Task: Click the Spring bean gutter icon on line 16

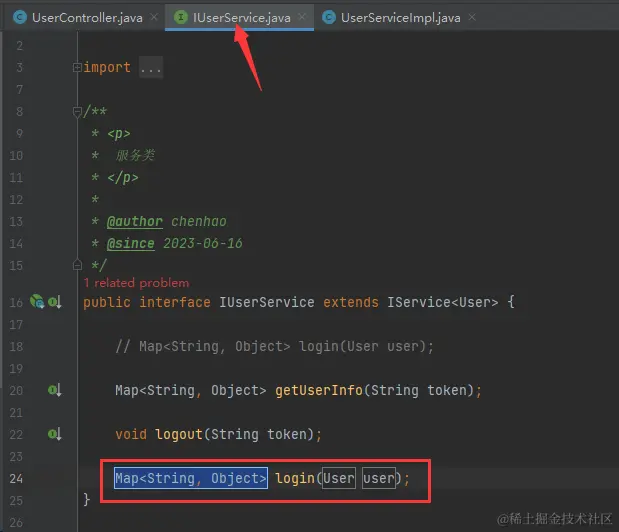Action: (37, 302)
